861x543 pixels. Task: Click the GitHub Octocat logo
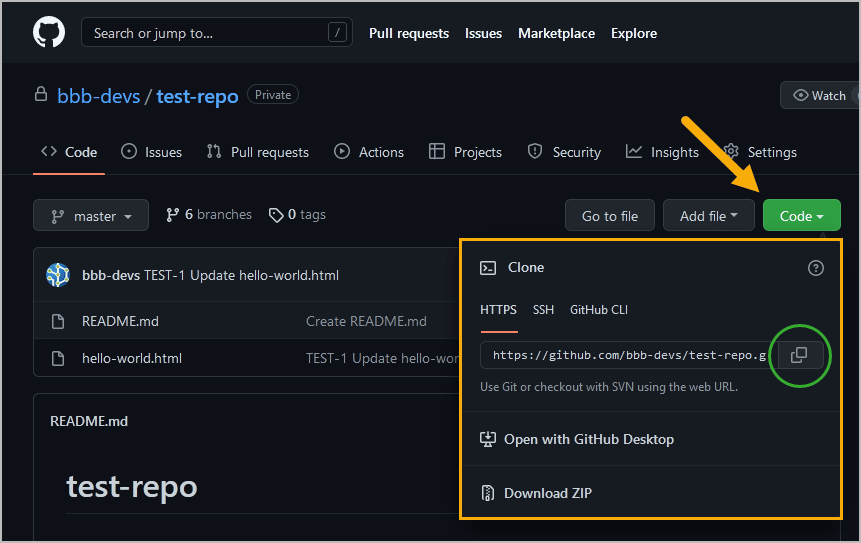(x=49, y=32)
